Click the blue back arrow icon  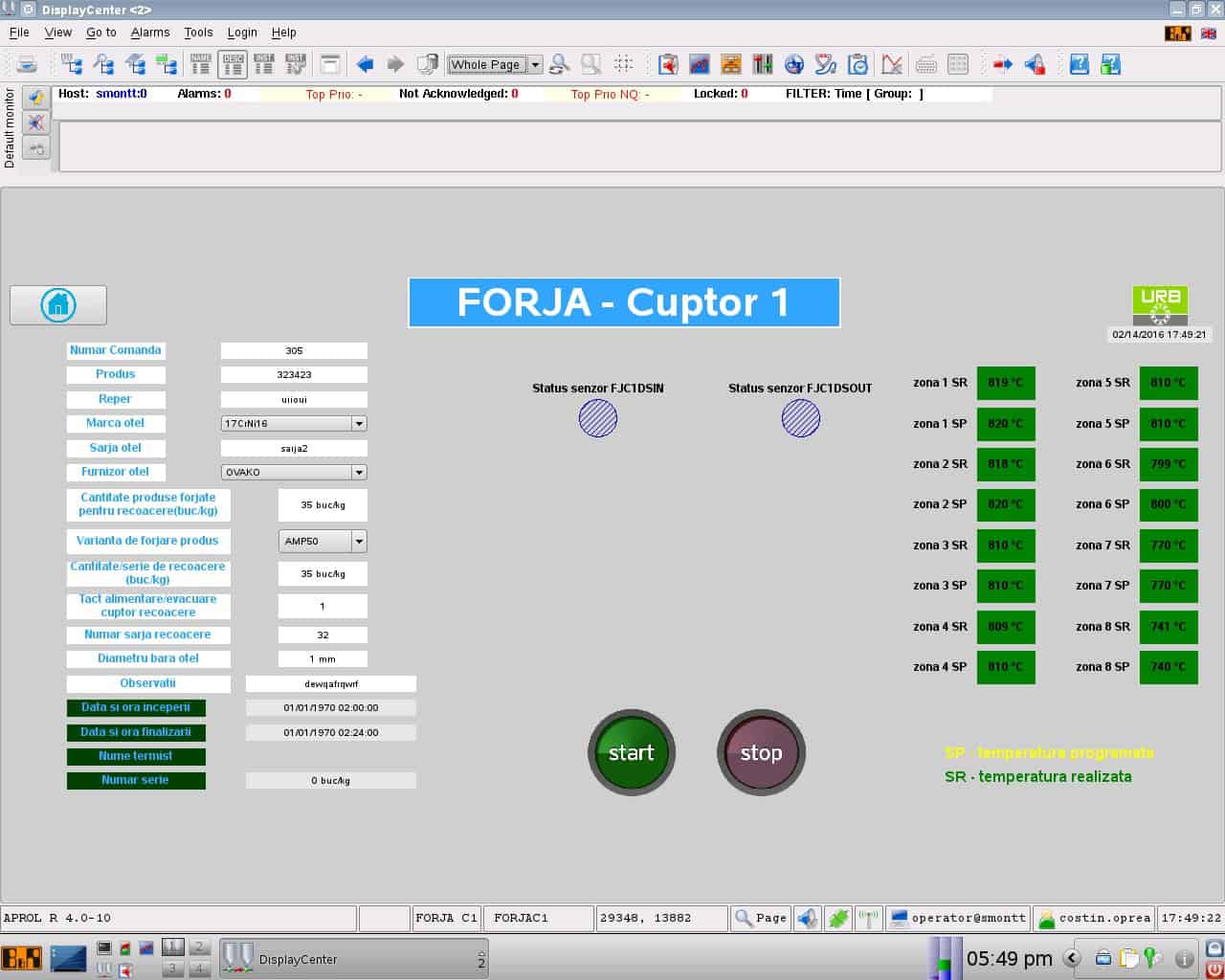[x=365, y=64]
